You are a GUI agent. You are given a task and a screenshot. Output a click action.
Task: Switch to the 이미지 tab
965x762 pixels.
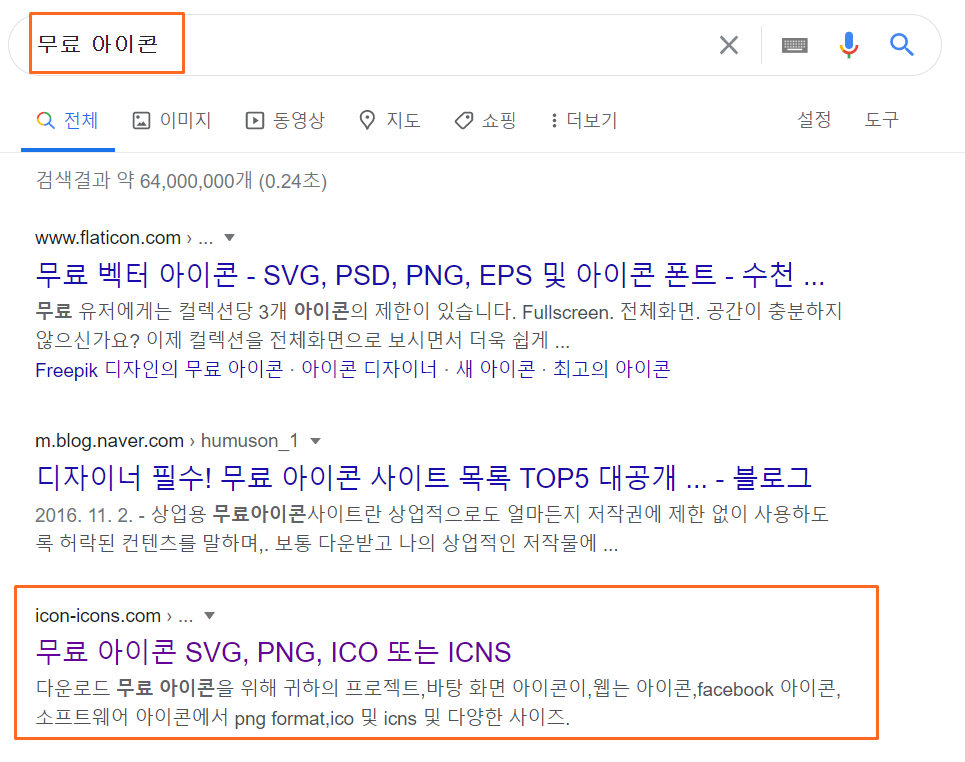[172, 120]
